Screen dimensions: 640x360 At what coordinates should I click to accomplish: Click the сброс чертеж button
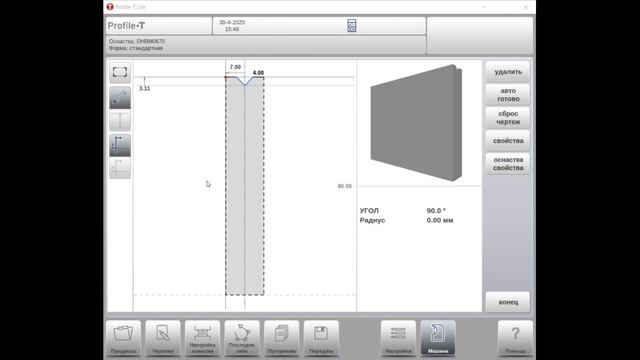click(x=508, y=118)
